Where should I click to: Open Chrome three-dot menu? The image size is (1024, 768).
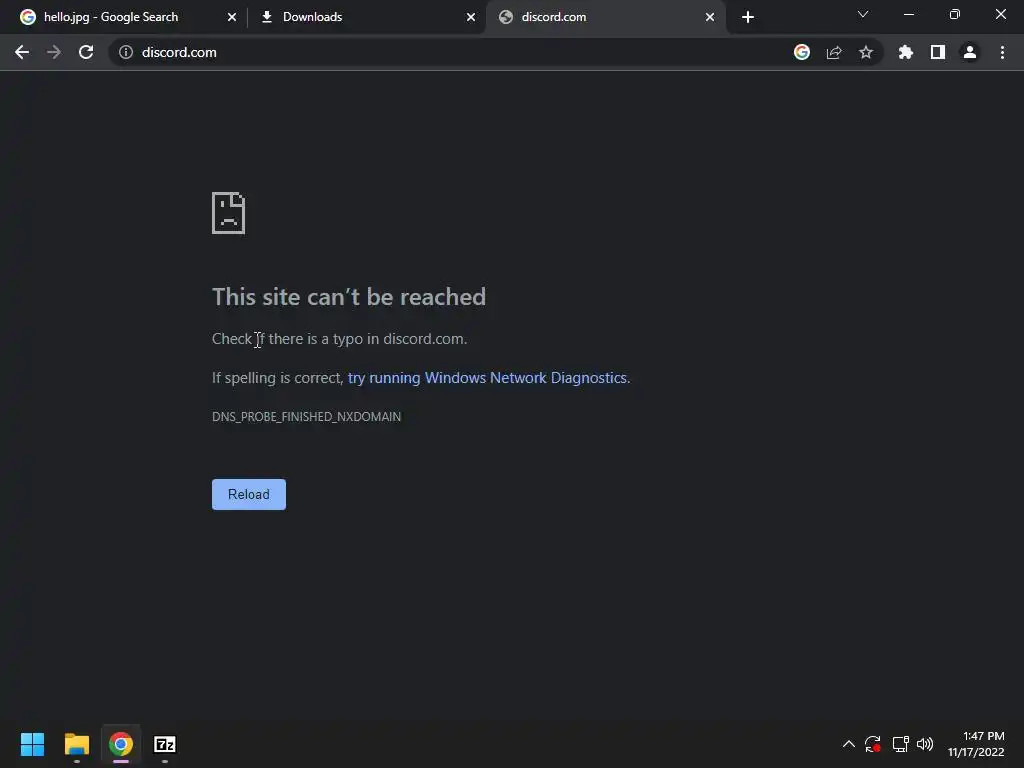(1002, 52)
